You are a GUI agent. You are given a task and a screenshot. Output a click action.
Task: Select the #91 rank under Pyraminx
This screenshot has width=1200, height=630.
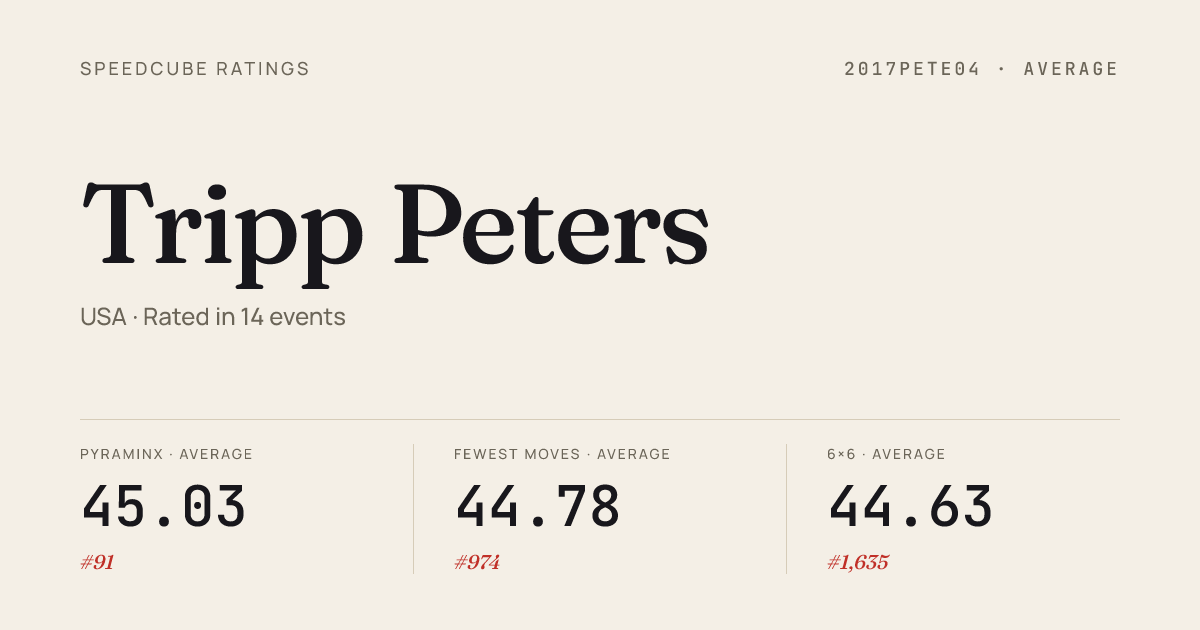click(x=97, y=562)
